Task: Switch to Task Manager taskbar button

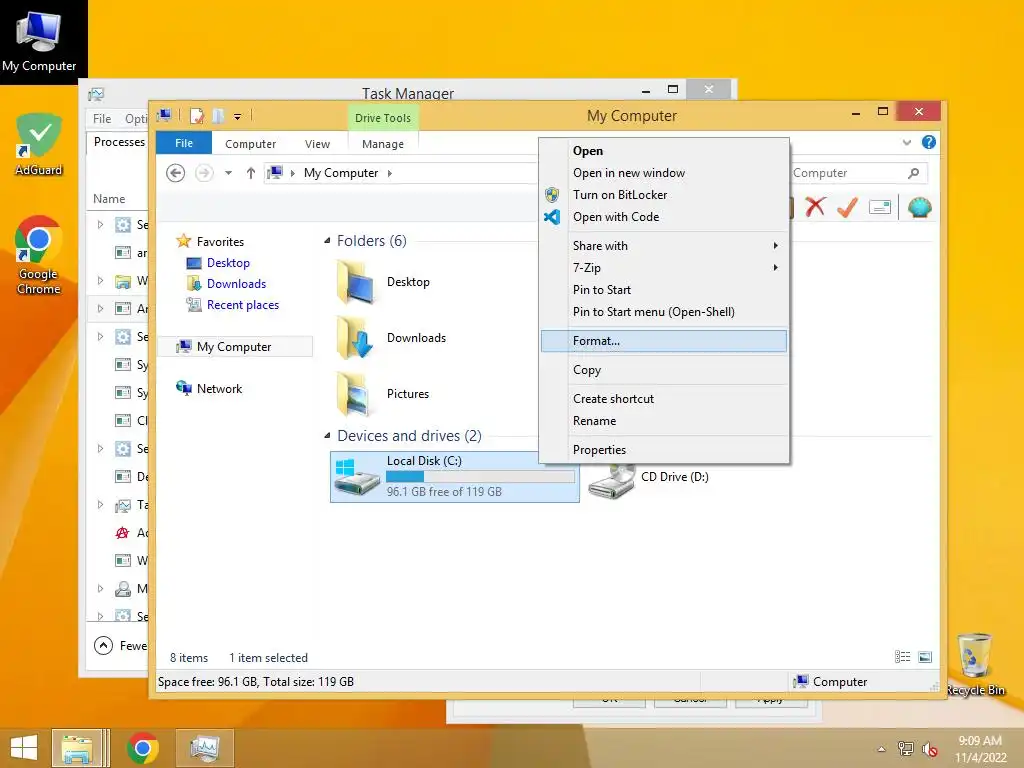Action: point(204,748)
